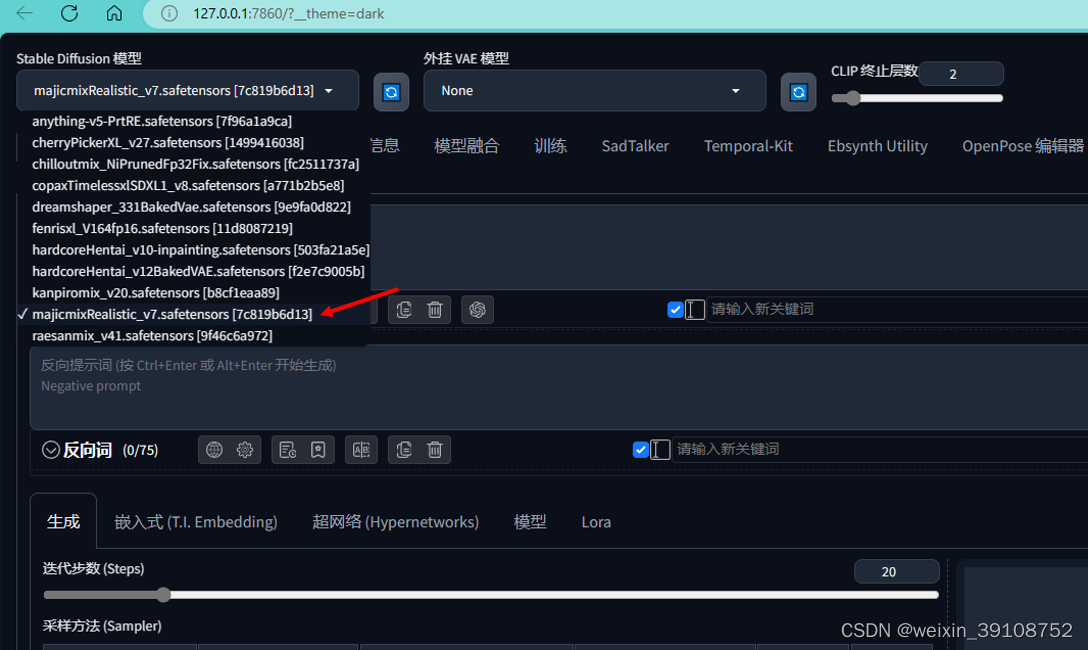Open negative prompt history icon
The width and height of the screenshot is (1088, 650).
pyautogui.click(x=288, y=450)
